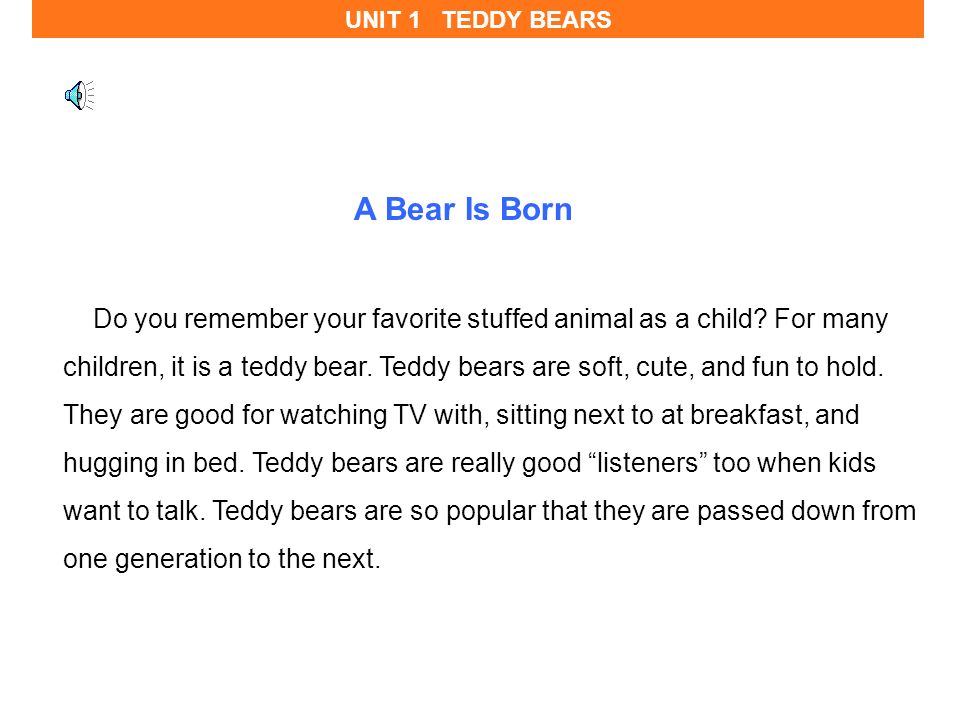Click the word 'listeners' in quotes
The width and height of the screenshot is (960, 720).
647,463
